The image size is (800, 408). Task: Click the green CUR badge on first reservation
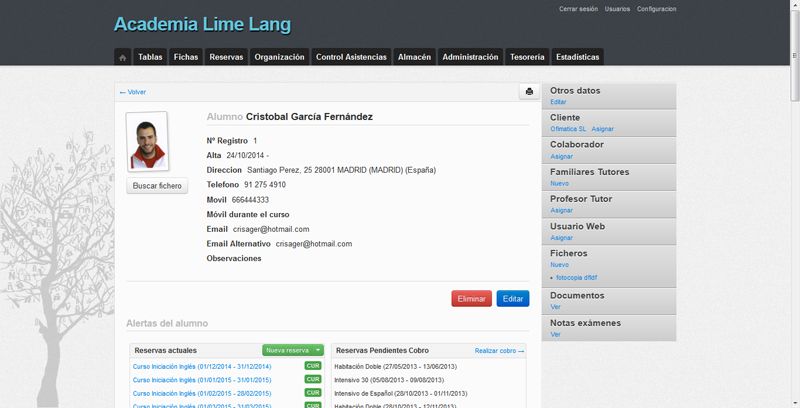click(313, 366)
